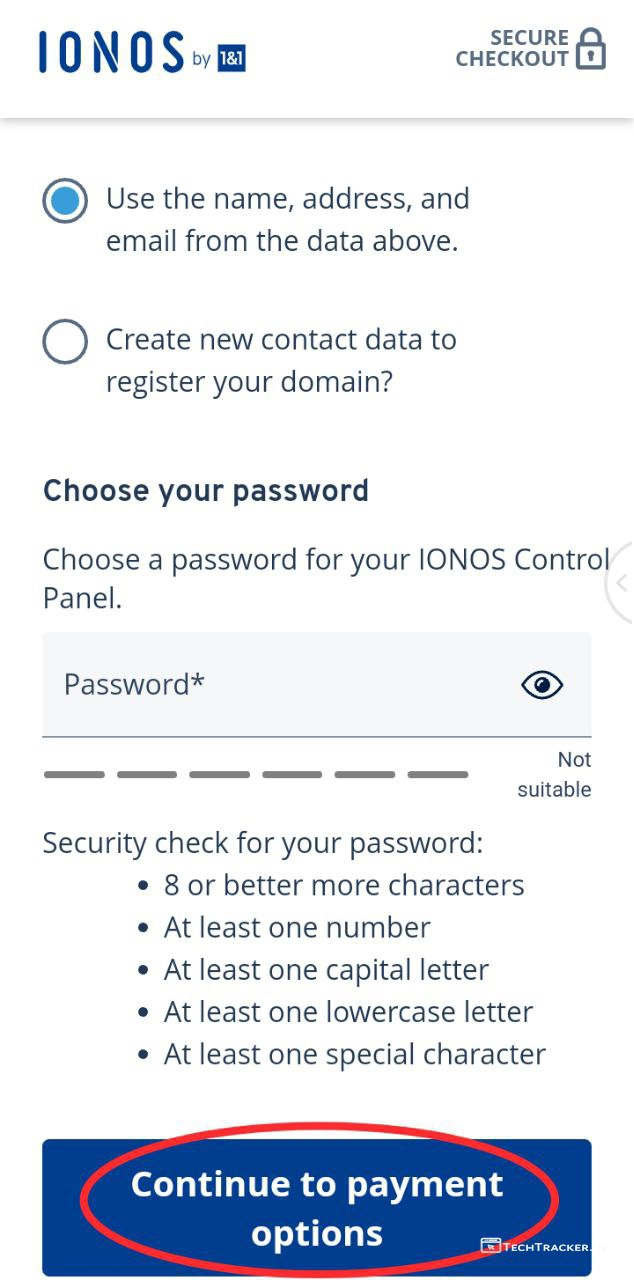Click the '8 or better more characters' requirement

(344, 885)
